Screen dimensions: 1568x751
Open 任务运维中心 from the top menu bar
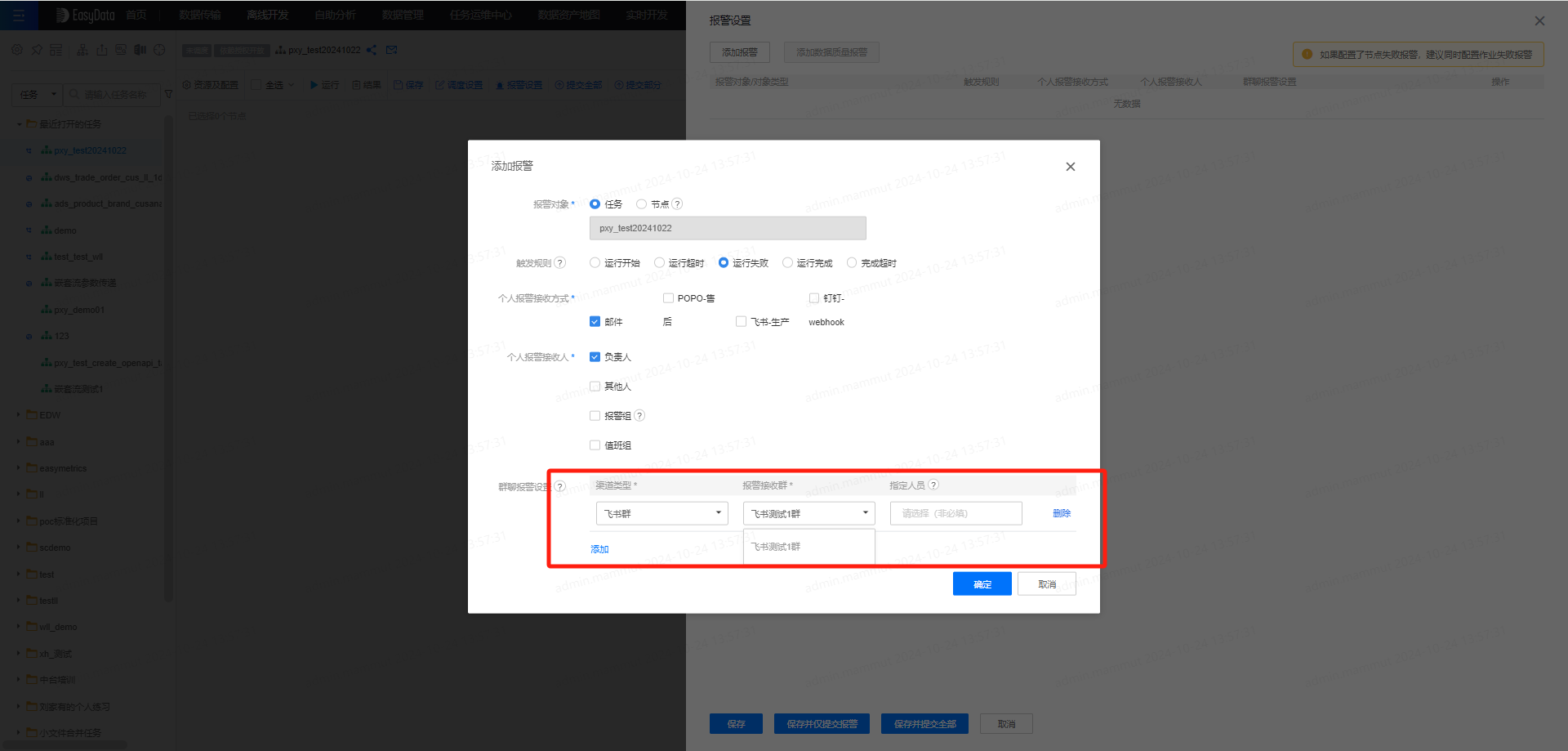click(x=480, y=15)
